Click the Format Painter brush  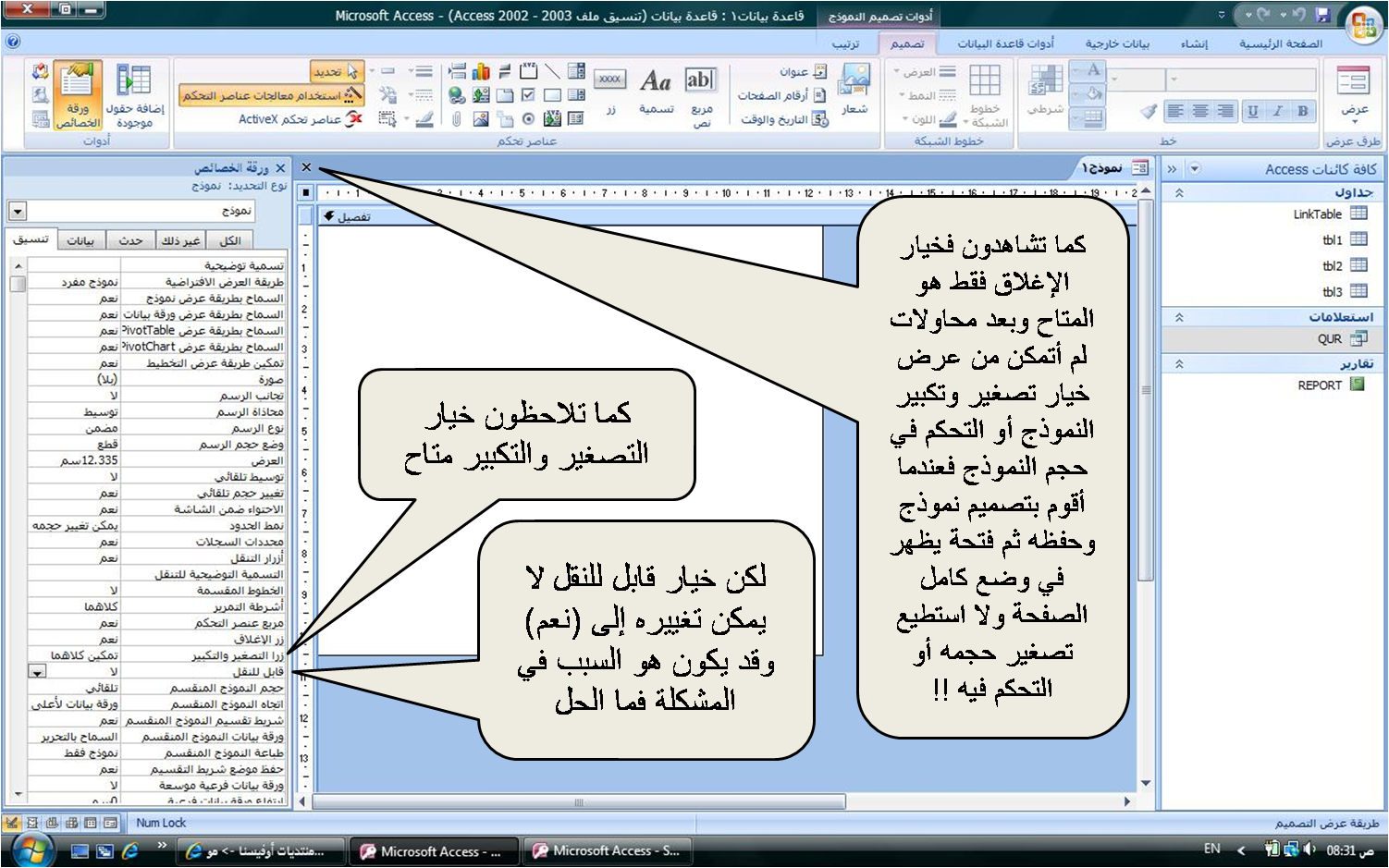pyautogui.click(x=1149, y=111)
